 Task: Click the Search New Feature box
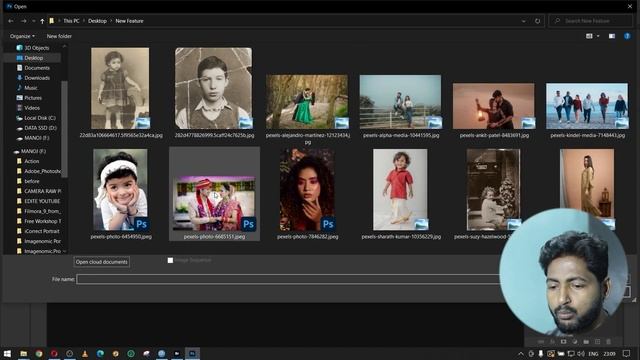pos(591,21)
